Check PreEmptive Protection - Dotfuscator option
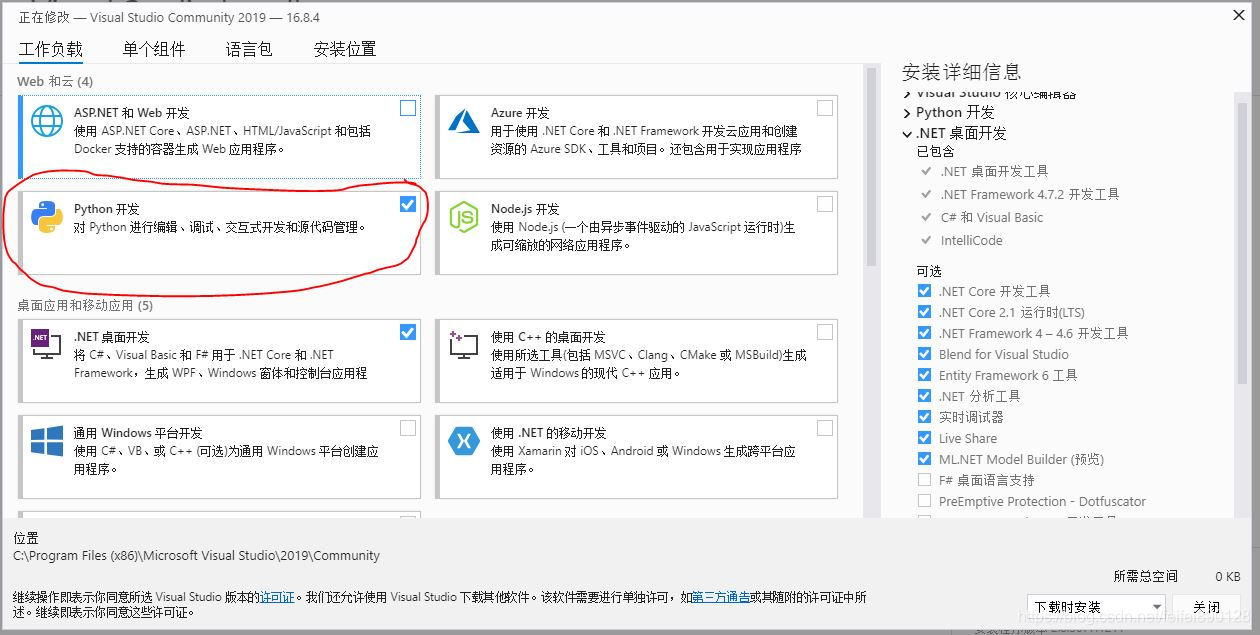This screenshot has height=635, width=1260. tap(924, 501)
